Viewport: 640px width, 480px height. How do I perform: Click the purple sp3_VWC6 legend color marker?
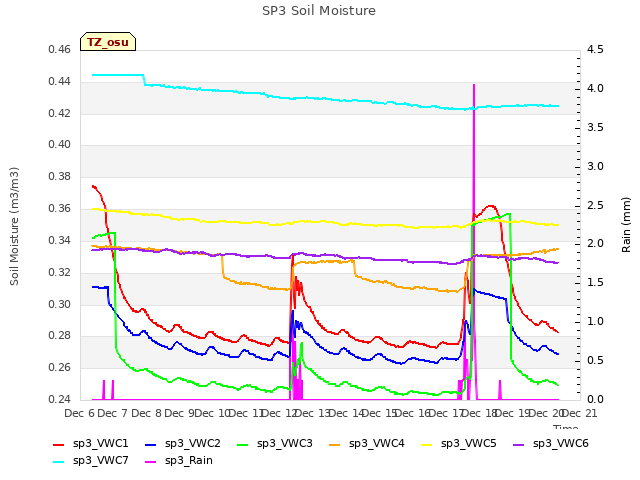(x=518, y=444)
